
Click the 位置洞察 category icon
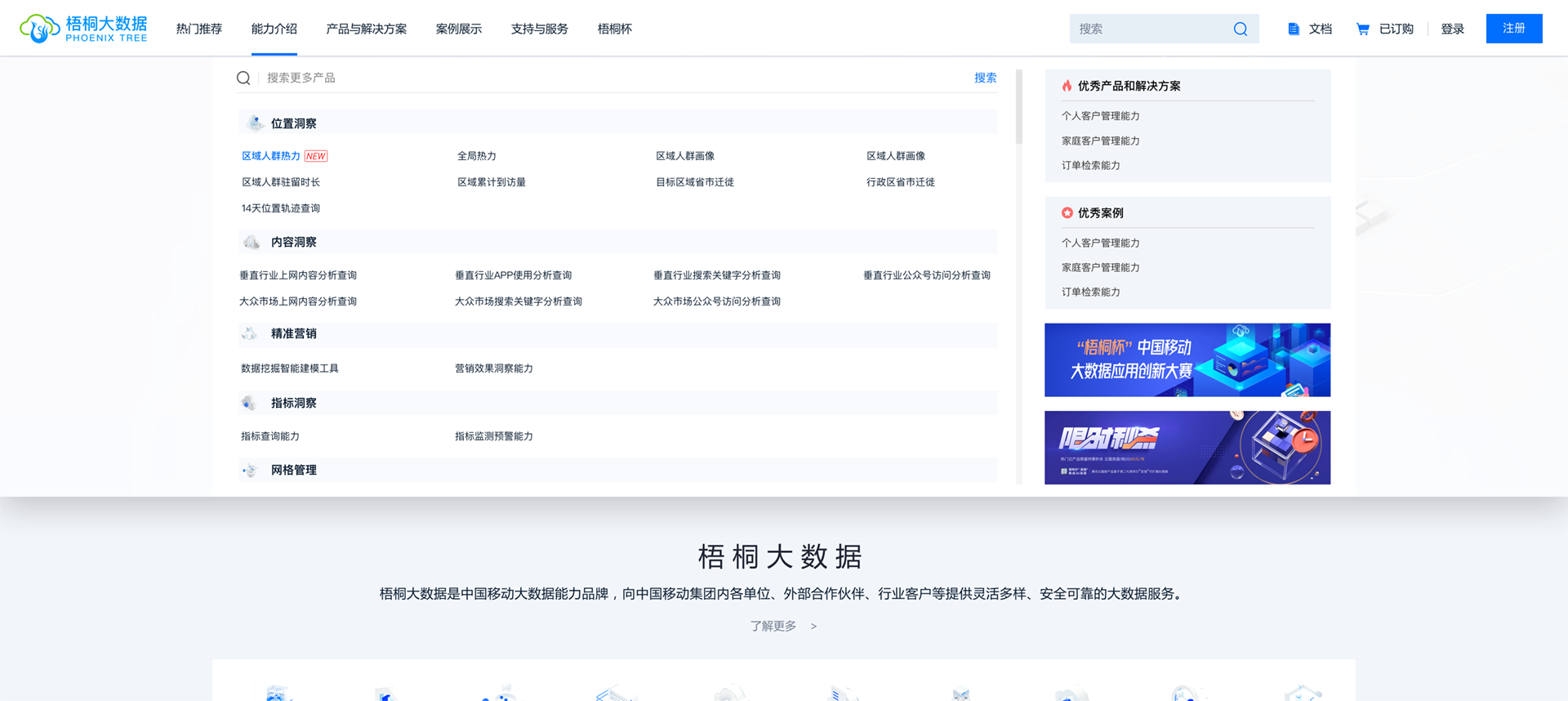255,123
